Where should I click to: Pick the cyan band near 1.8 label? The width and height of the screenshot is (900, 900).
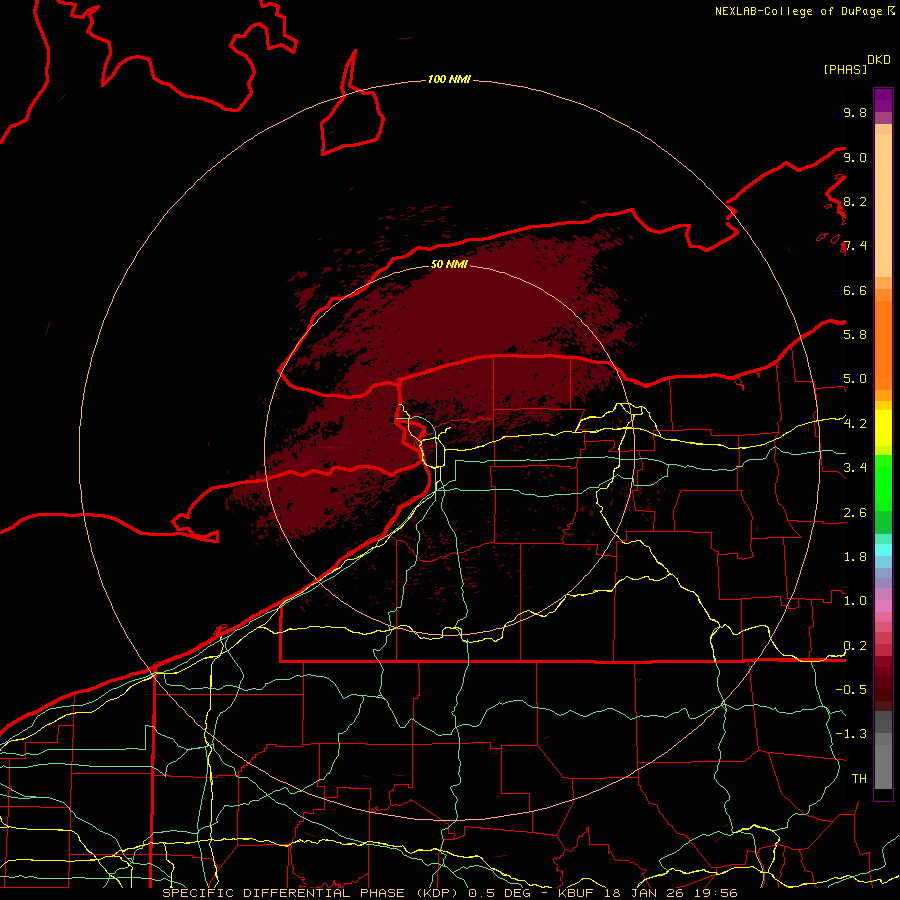click(x=883, y=550)
